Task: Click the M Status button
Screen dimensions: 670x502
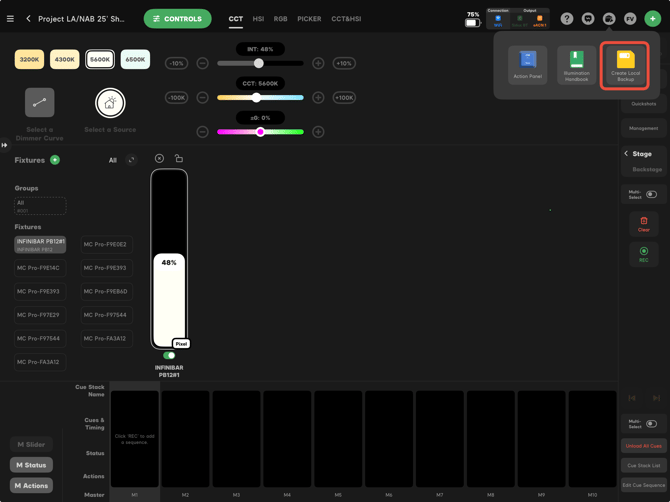Action: click(31, 465)
